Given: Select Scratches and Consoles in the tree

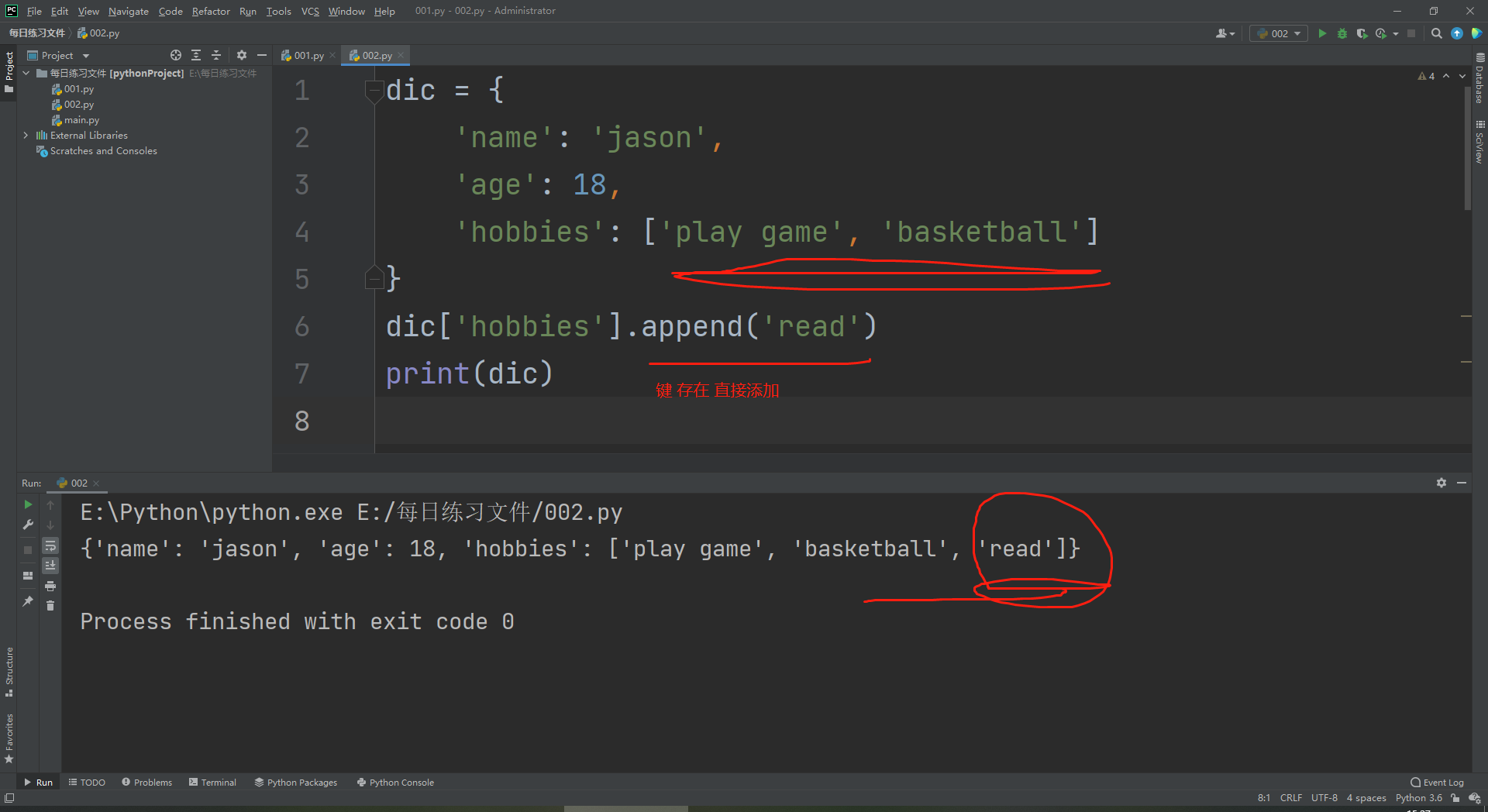Looking at the screenshot, I should (103, 151).
